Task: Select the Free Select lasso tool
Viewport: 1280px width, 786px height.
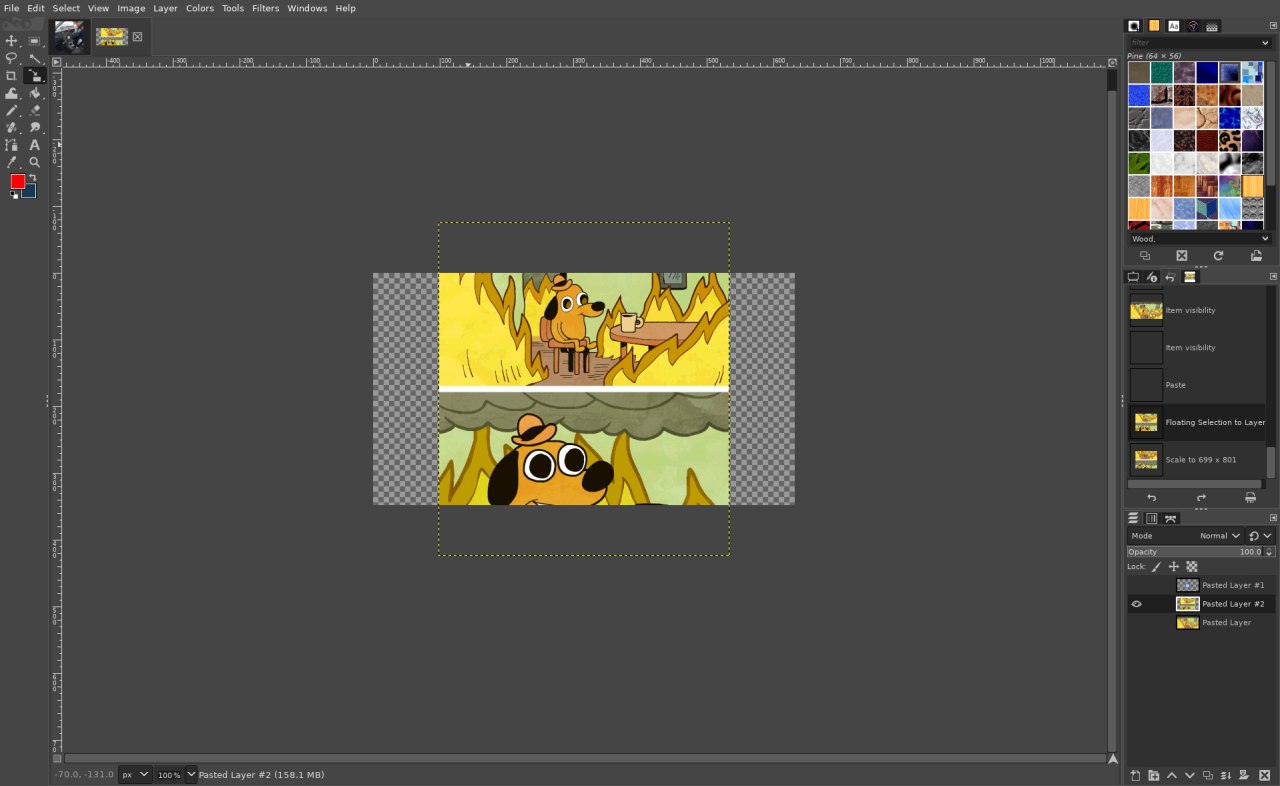Action: point(12,58)
